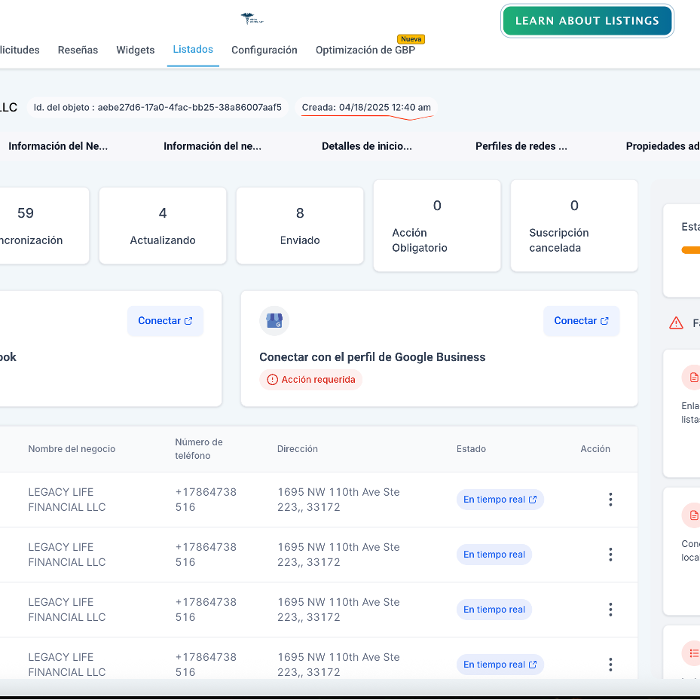Viewport: 700px width, 700px height.
Task: Open the fourth row's 'En tiempo real' external link
Action: pos(500,664)
